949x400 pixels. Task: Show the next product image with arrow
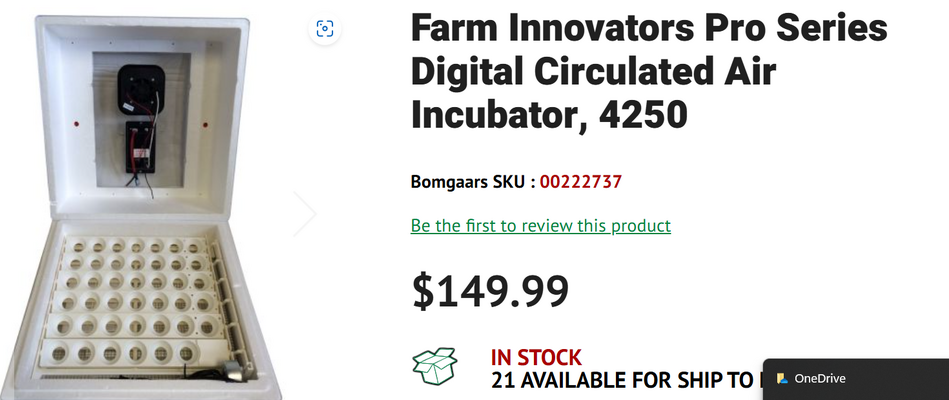click(305, 213)
